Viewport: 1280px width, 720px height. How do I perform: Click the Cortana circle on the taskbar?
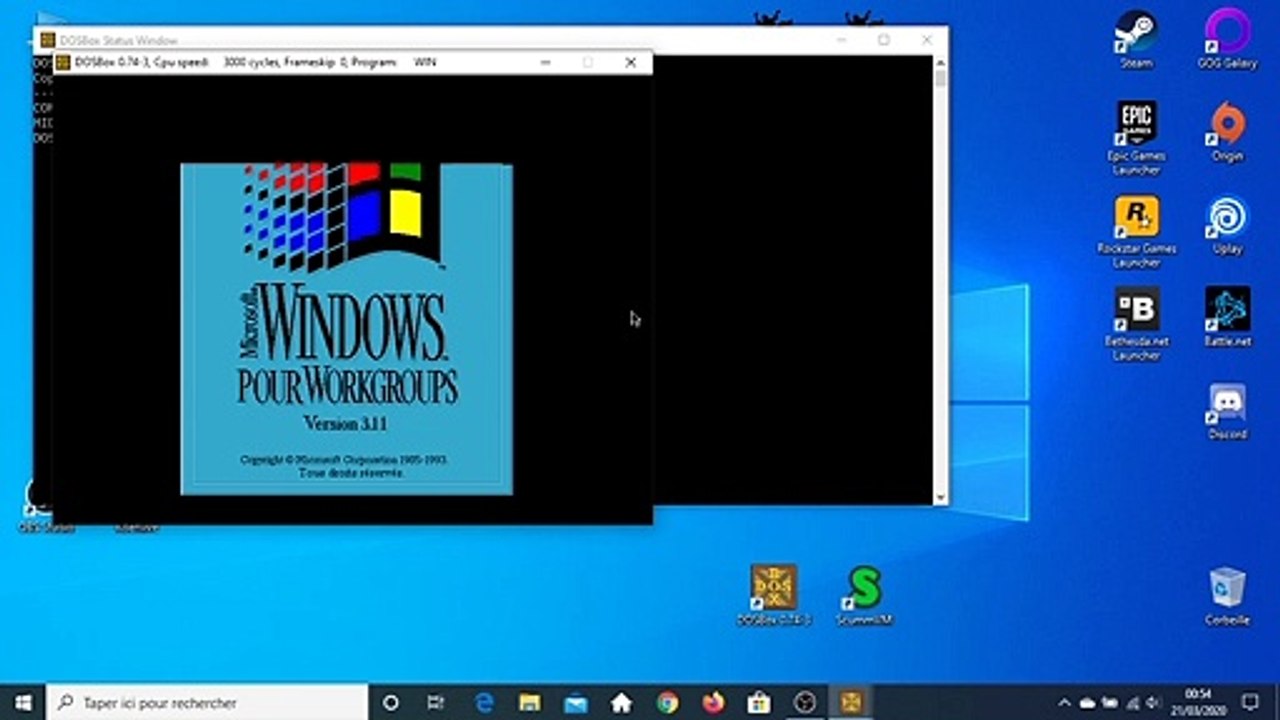(391, 702)
